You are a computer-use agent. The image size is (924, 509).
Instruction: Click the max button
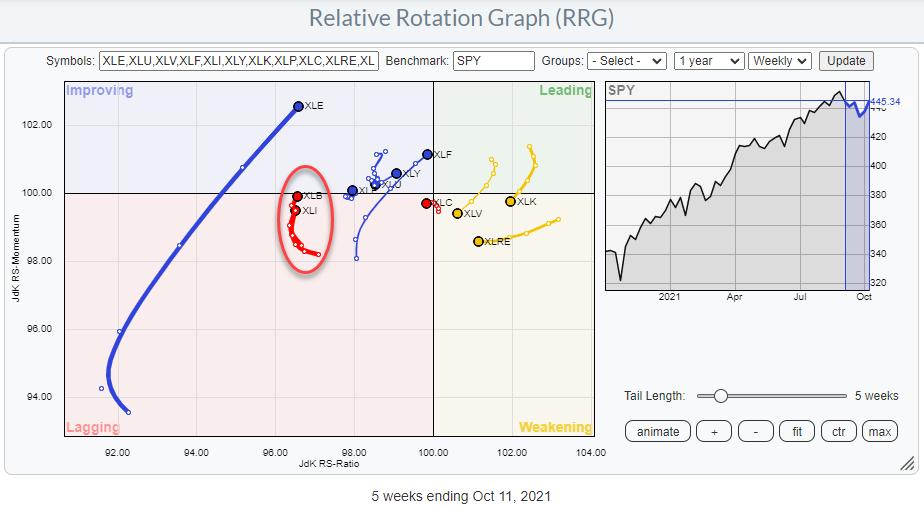(879, 432)
